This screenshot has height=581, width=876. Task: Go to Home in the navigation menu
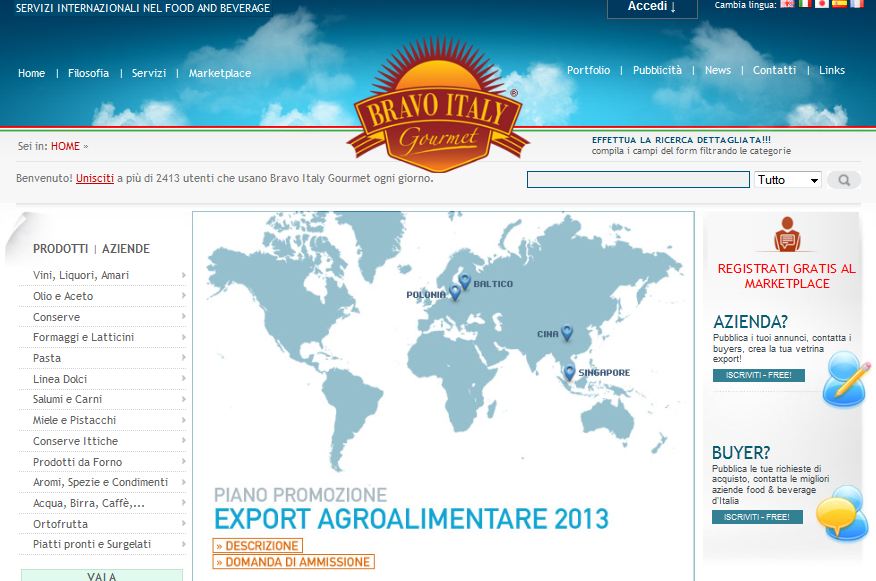click(x=31, y=73)
